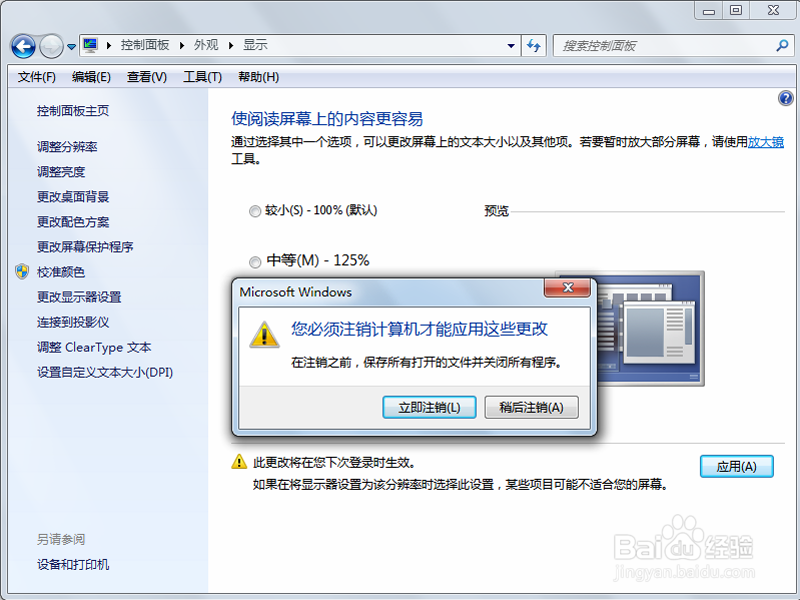800x600 pixels.
Task: Go to 控制面板主页
Action: click(73, 111)
